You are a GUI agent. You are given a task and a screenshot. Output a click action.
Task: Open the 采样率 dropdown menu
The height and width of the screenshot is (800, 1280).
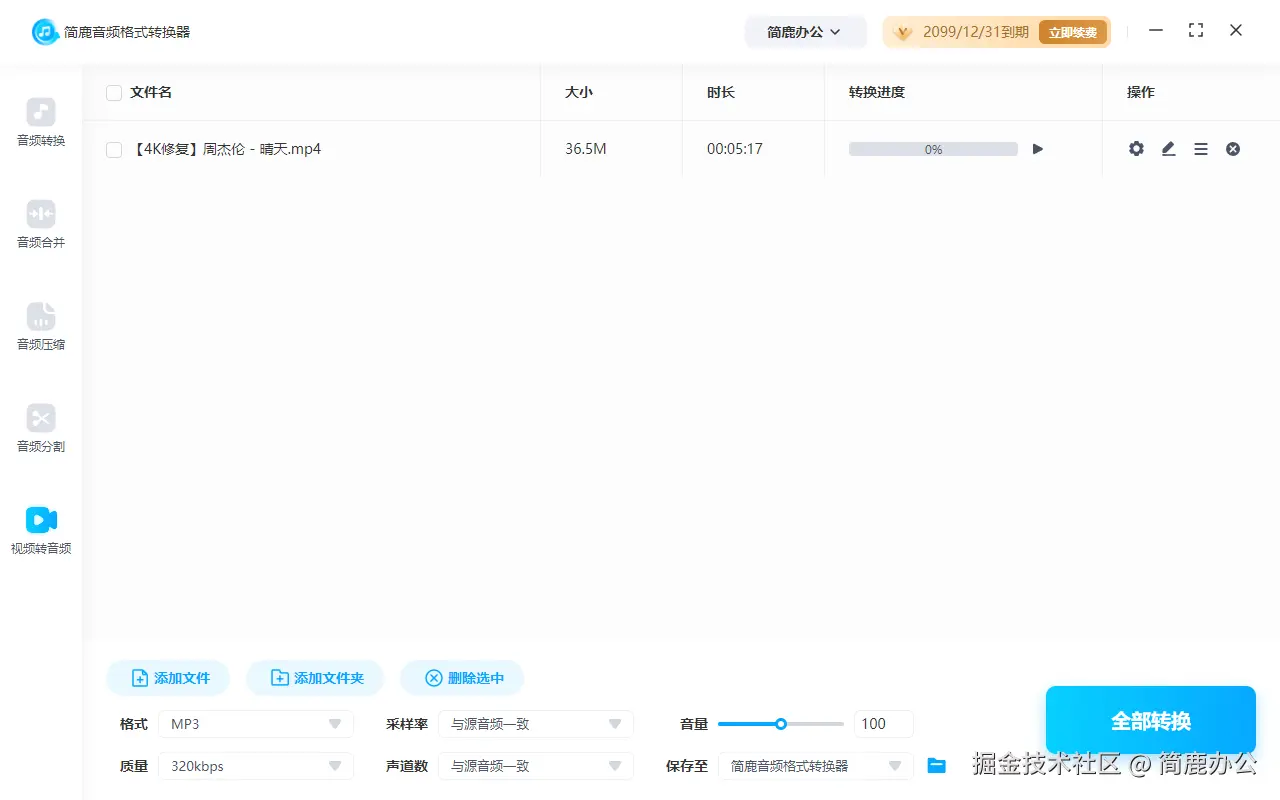pos(536,723)
